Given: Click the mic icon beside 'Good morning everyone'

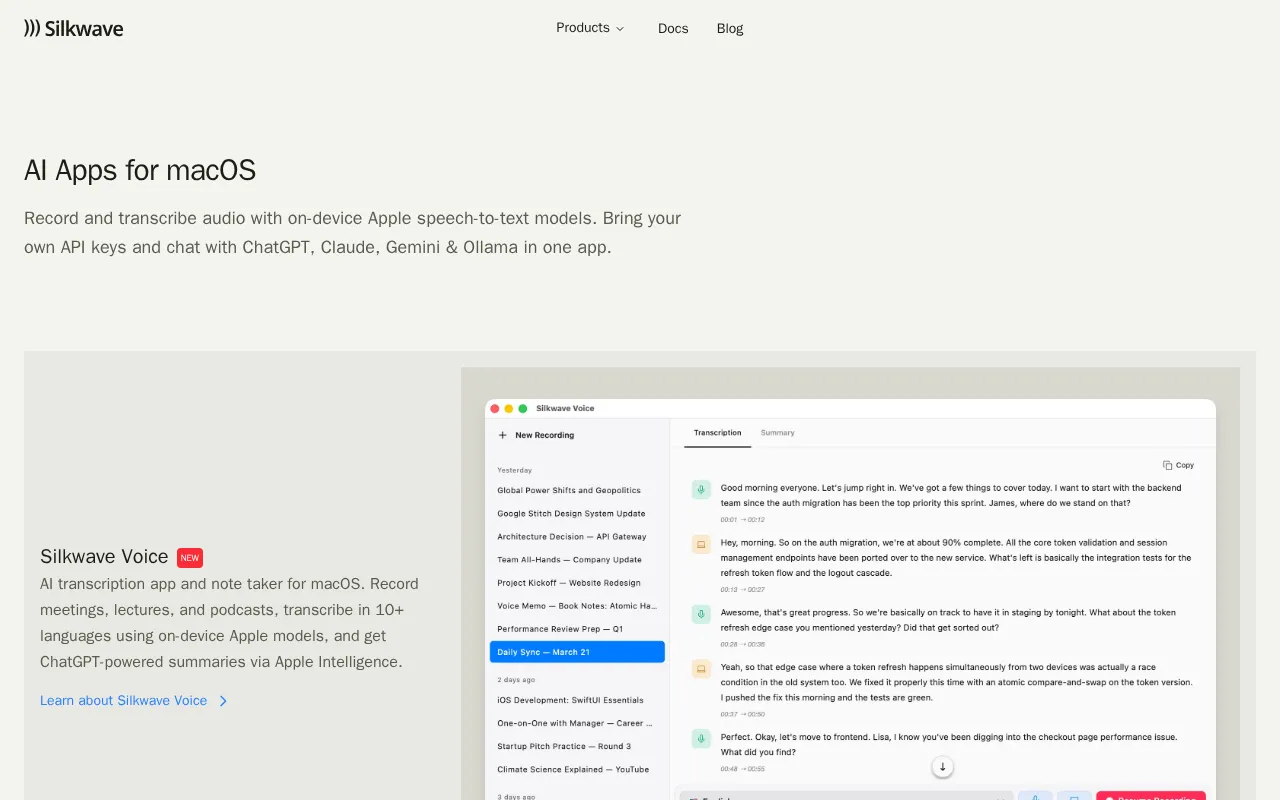Looking at the screenshot, I should click(701, 489).
